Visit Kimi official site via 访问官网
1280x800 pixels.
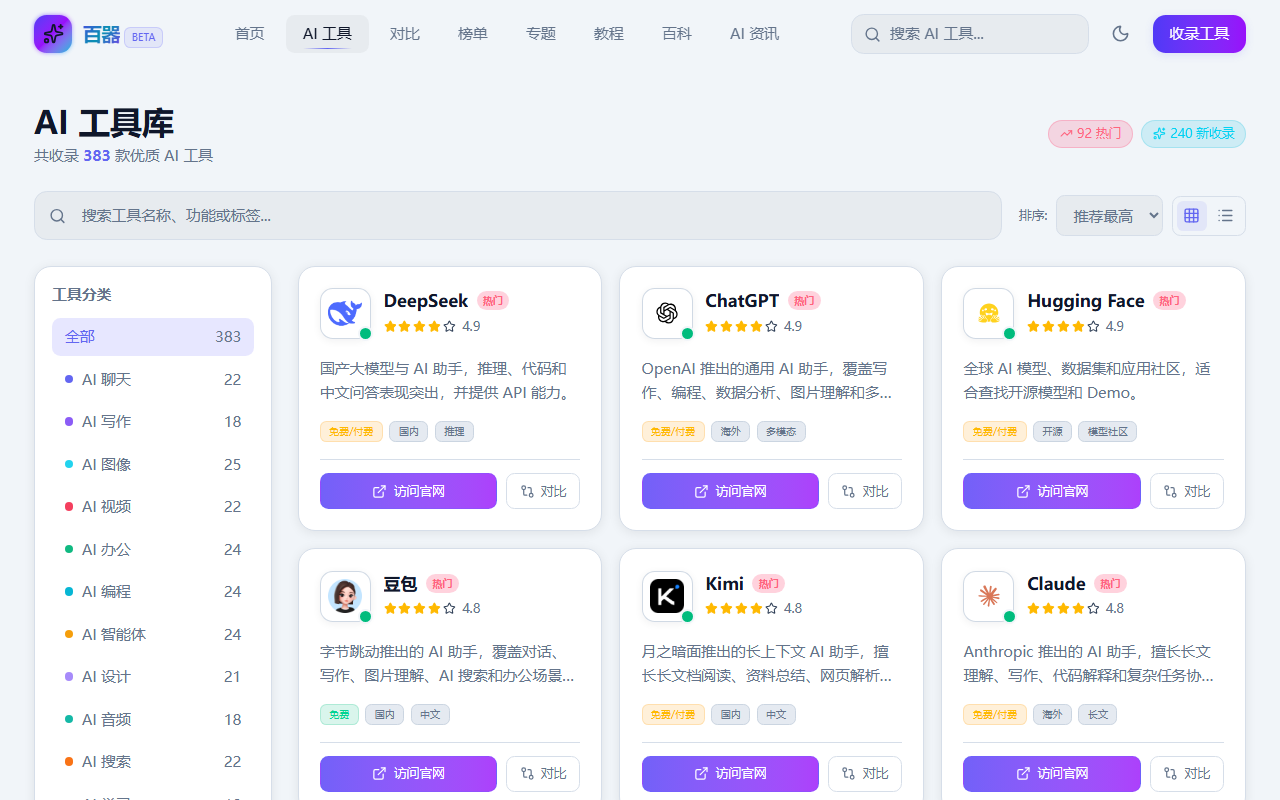pos(730,774)
